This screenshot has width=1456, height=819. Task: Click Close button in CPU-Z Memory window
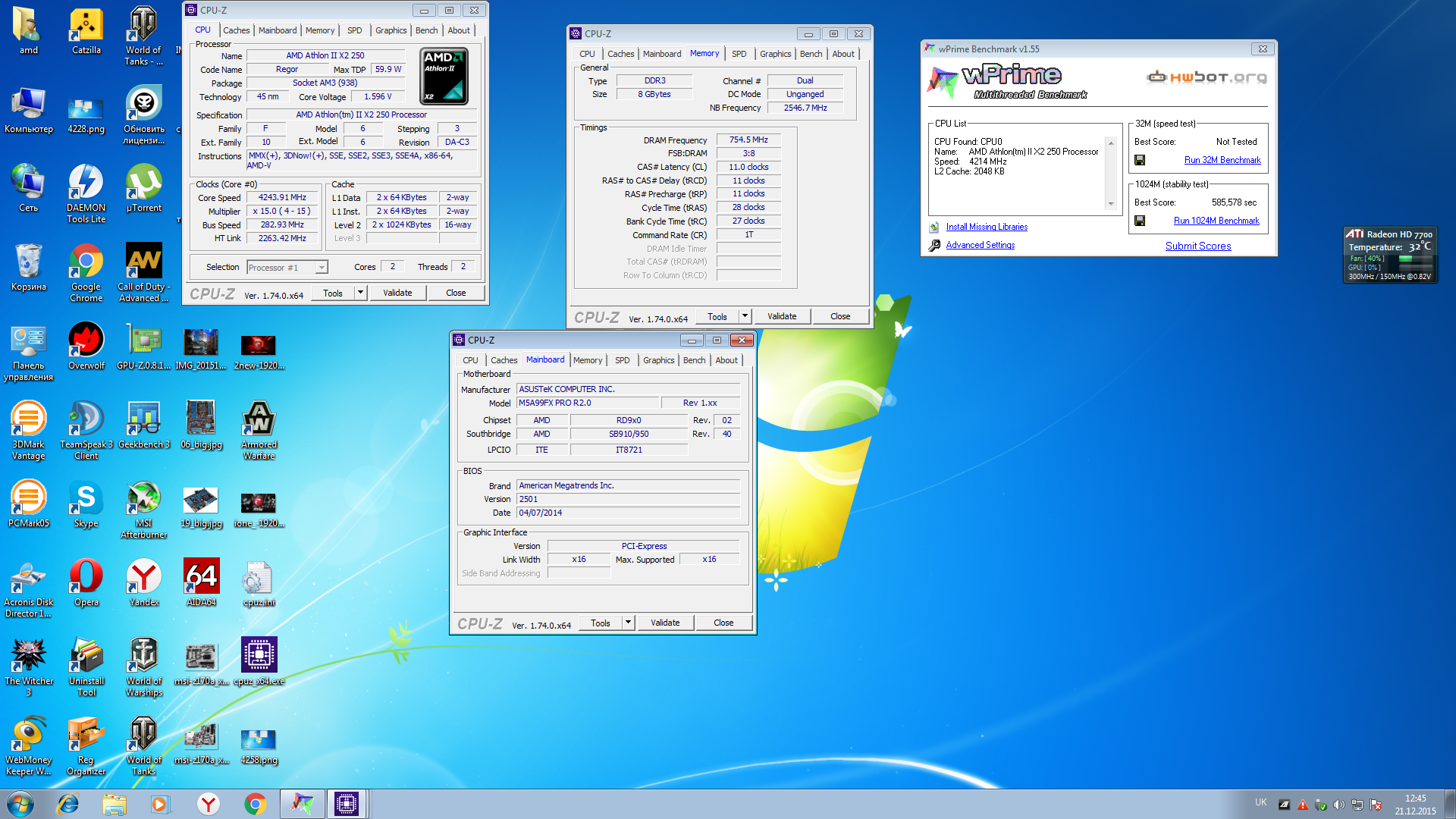tap(840, 316)
